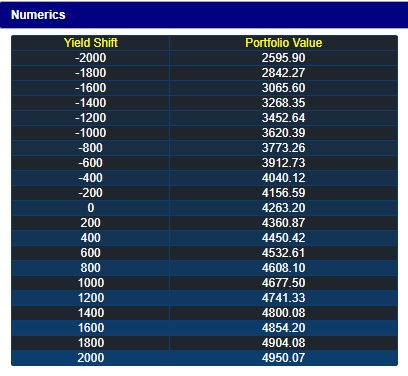Select portfolio value 3773.26
This screenshot has height=376, width=408.
pos(284,148)
